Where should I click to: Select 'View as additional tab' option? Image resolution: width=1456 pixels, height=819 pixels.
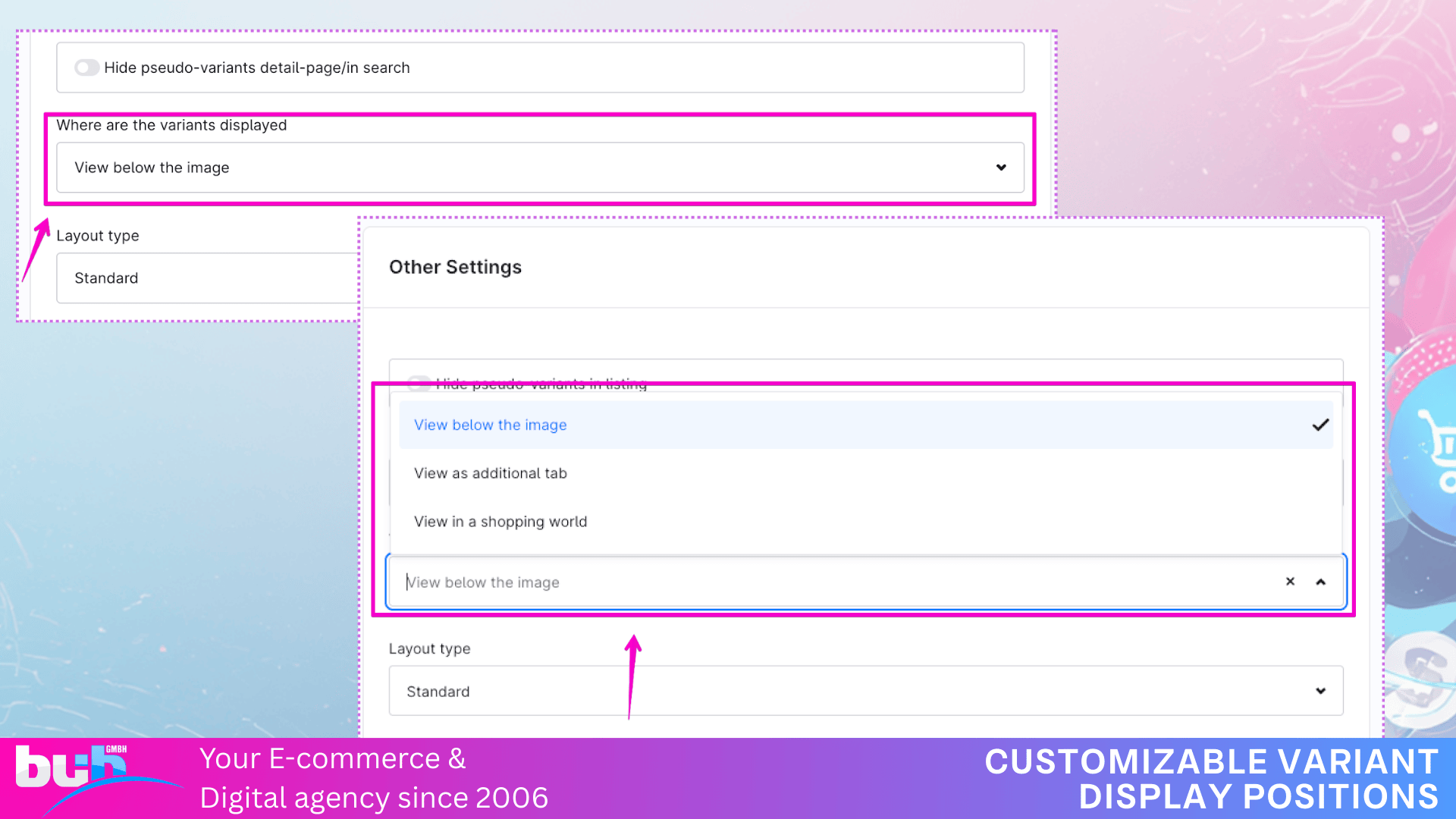[490, 473]
